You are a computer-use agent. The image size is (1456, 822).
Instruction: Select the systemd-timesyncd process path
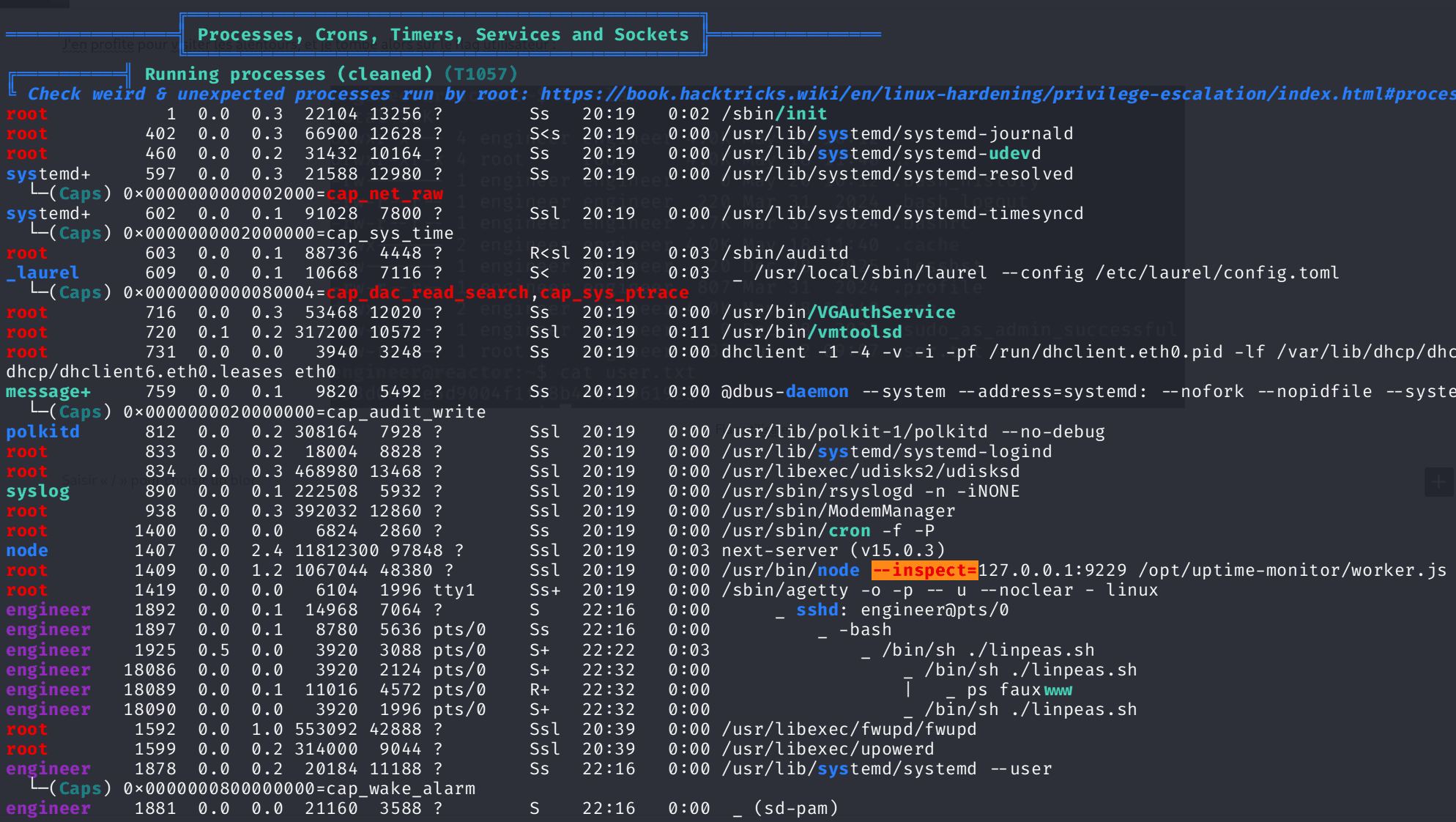click(x=902, y=213)
